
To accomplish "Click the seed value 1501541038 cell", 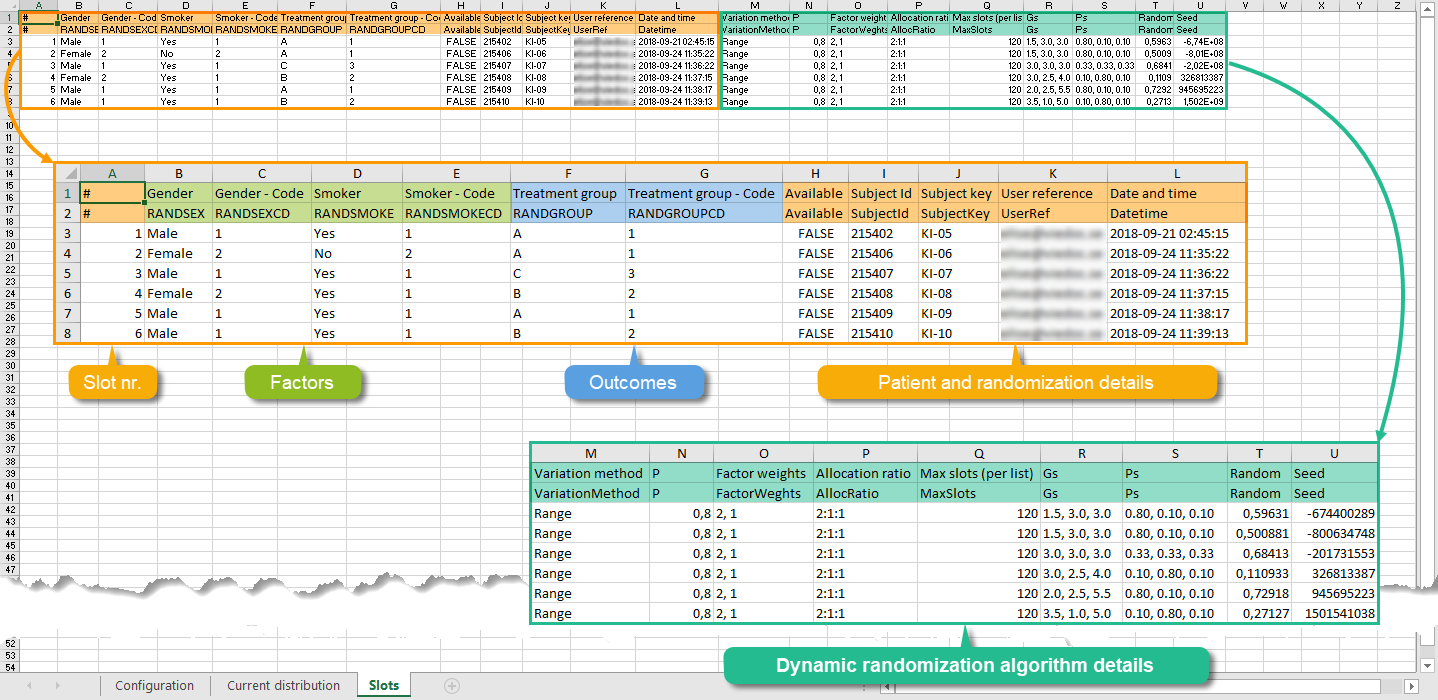I will [x=1333, y=613].
